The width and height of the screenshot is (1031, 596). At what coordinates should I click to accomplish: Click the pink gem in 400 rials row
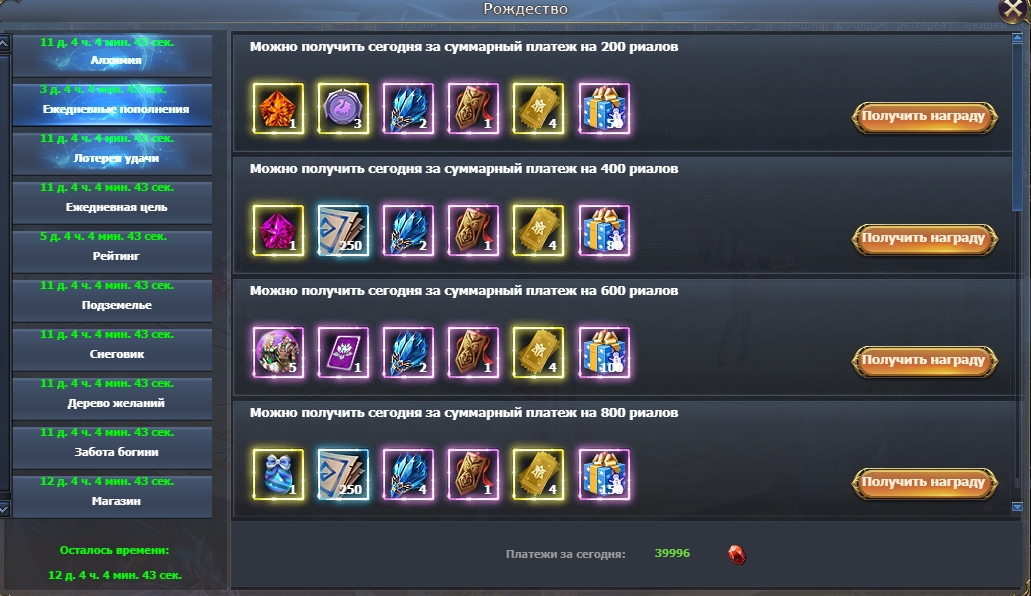click(278, 230)
